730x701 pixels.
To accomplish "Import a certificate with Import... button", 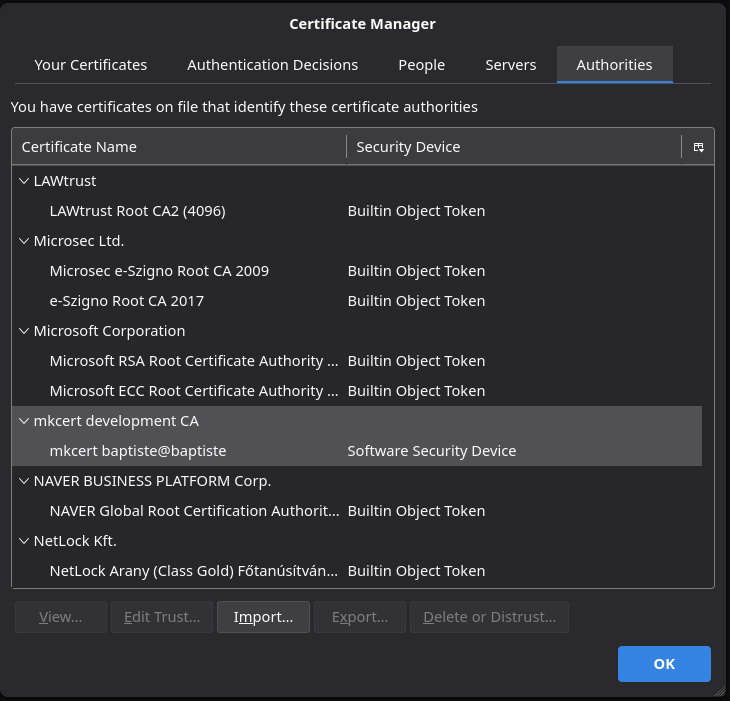I will pyautogui.click(x=264, y=617).
